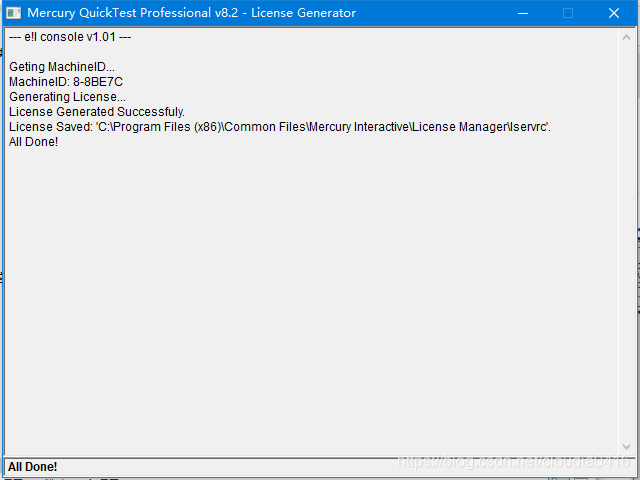
Task: Click the line 'MachineID: 8-8BE7C'
Action: coord(66,82)
